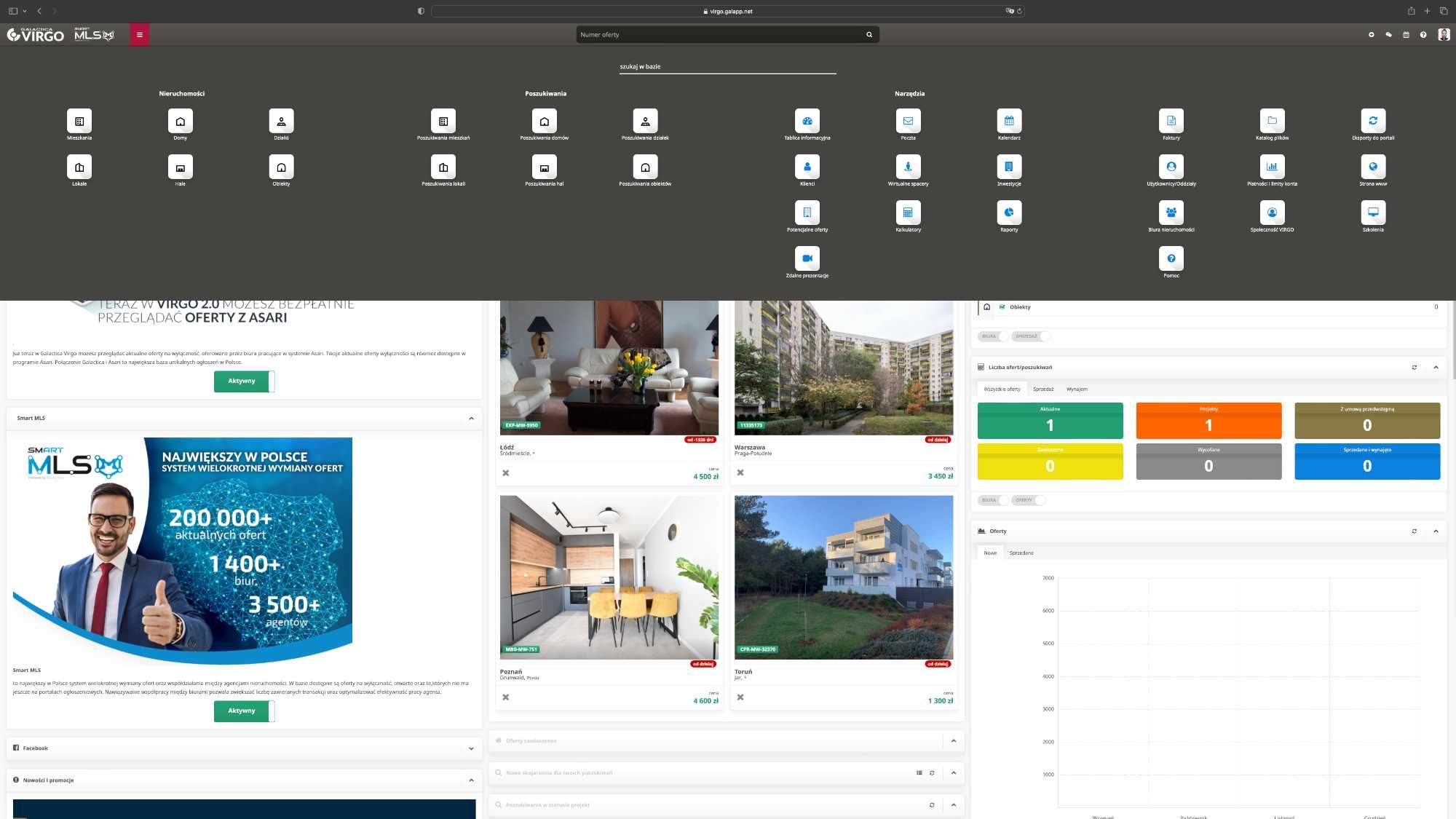This screenshot has height=819, width=1456.
Task: Open Użytkownicy/Oddziały icon
Action: [x=1171, y=167]
